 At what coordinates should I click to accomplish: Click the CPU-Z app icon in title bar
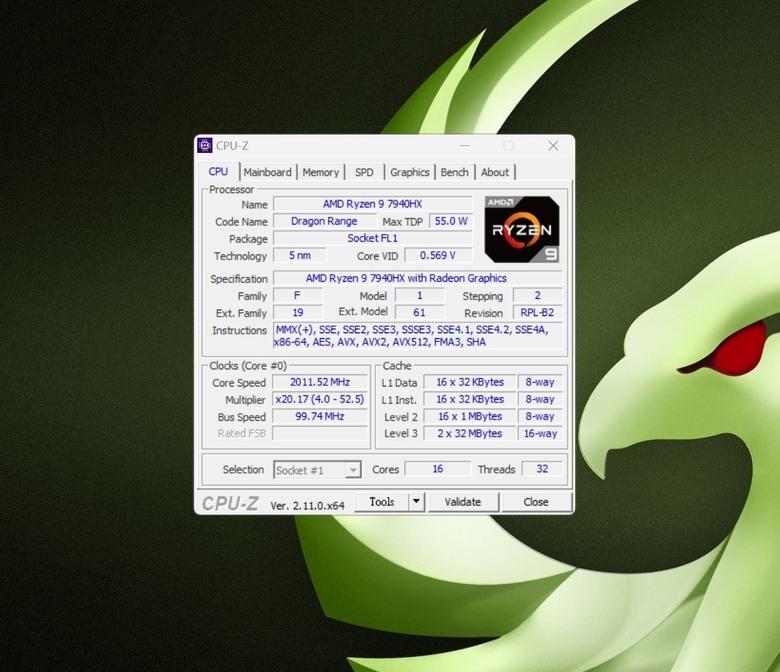point(204,145)
